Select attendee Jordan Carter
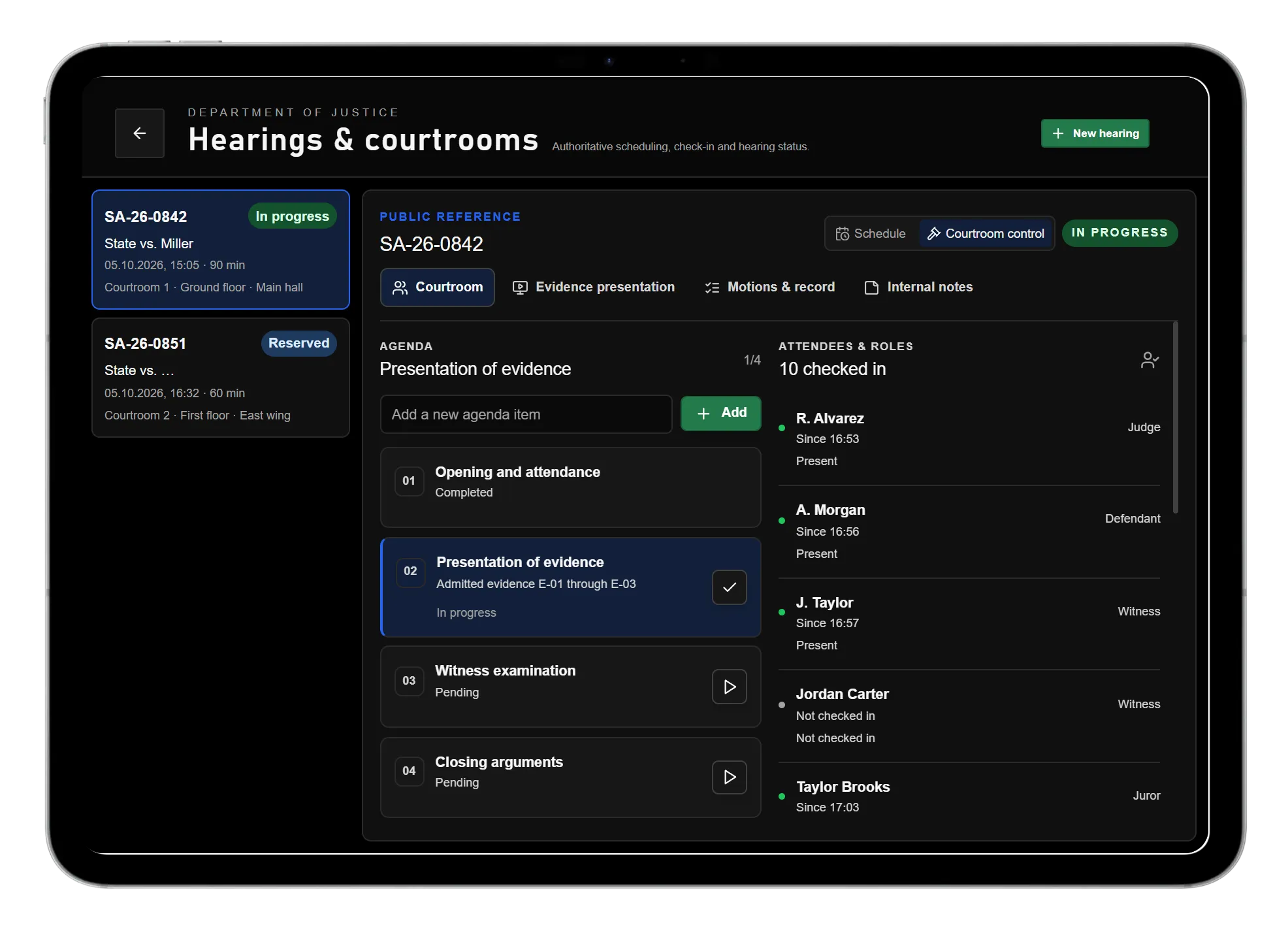Image resolution: width=1288 pixels, height=929 pixels. pos(969,716)
